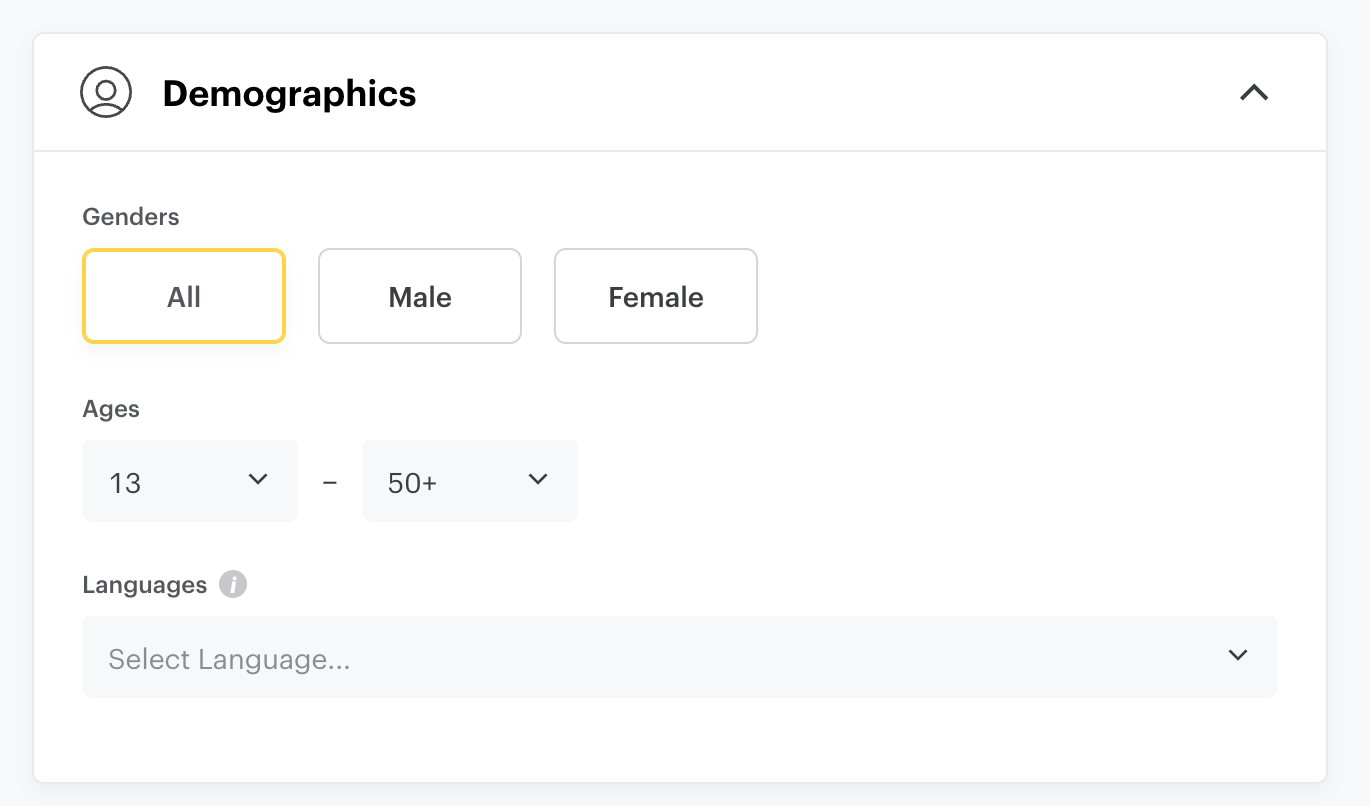Viewport: 1370px width, 806px height.
Task: Click the Genders label
Action: [x=131, y=217]
